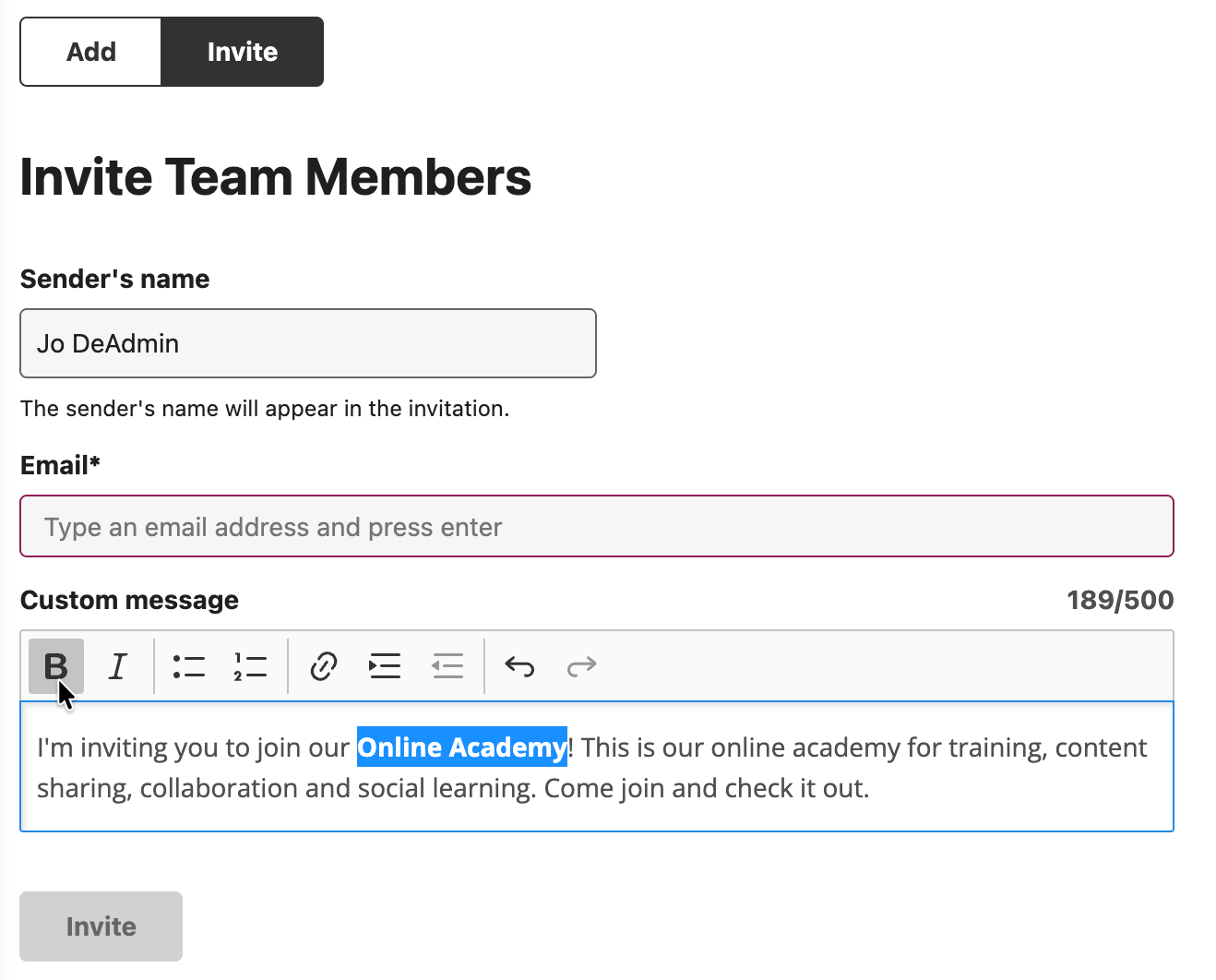Insert a numbered list
This screenshot has height=980, width=1216.
(x=250, y=665)
